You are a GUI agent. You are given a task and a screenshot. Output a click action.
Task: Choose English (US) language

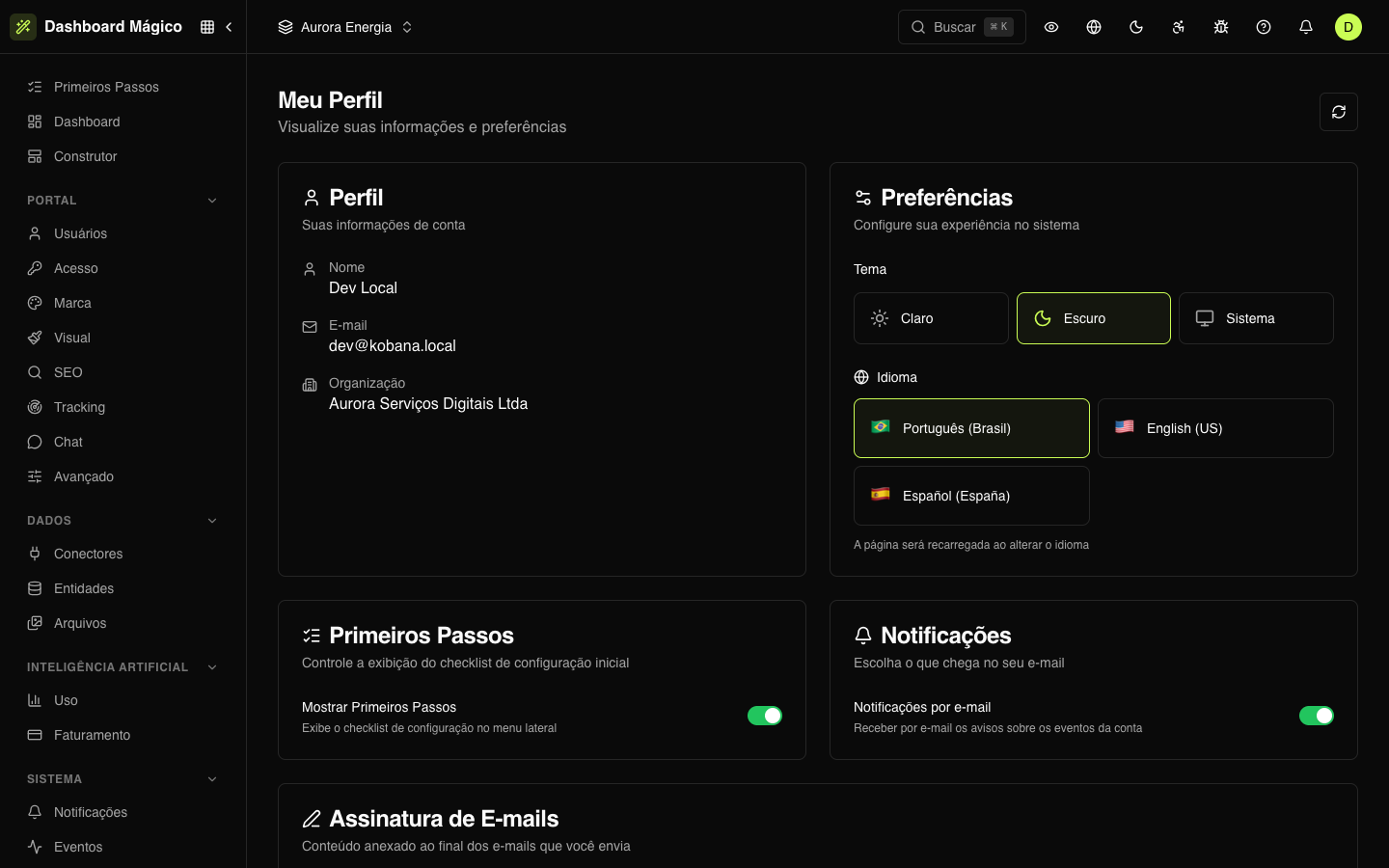coord(1215,428)
